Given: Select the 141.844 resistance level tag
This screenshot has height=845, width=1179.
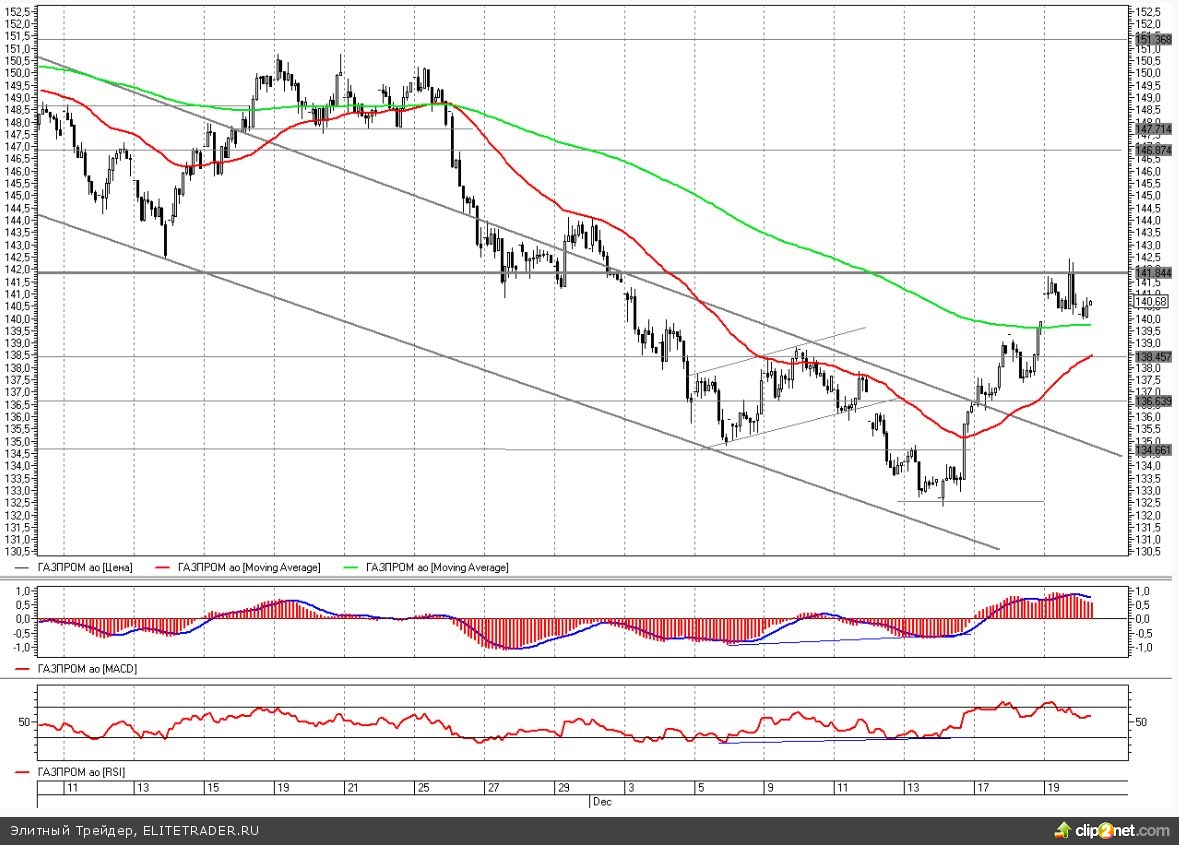Looking at the screenshot, I should pos(1152,272).
